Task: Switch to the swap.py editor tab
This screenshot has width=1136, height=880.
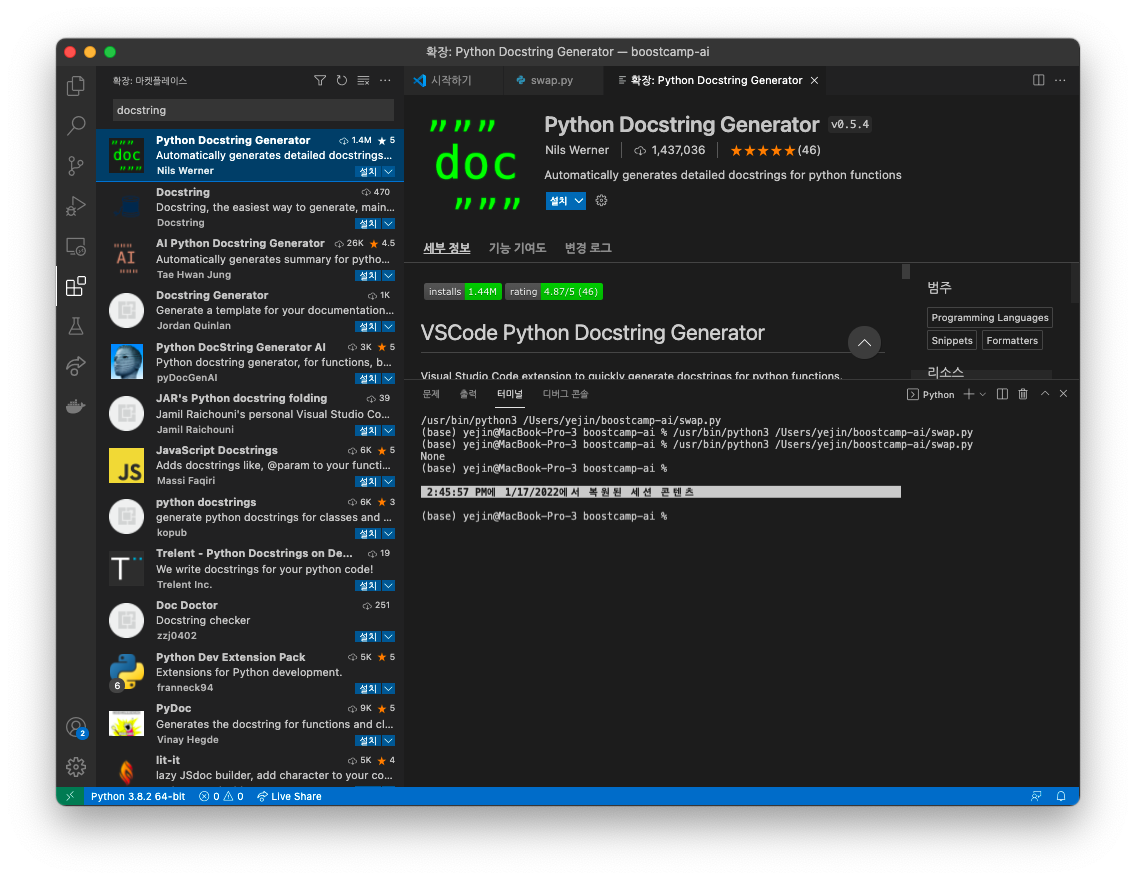Action: [x=552, y=80]
